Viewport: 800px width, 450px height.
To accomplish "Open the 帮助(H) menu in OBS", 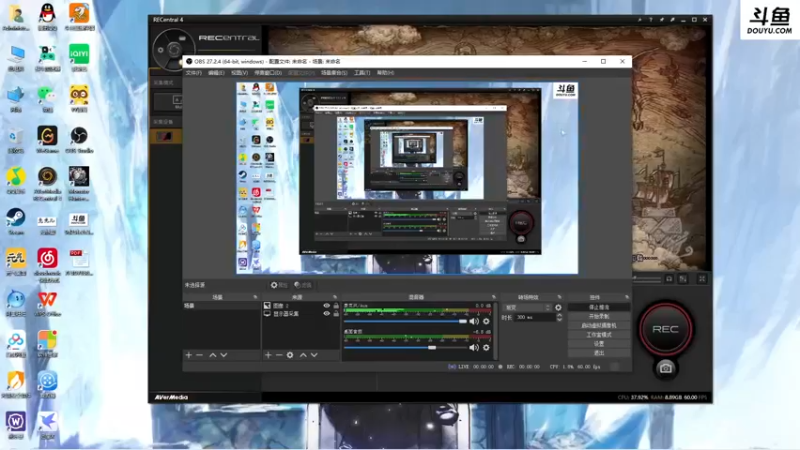I will [x=386, y=73].
